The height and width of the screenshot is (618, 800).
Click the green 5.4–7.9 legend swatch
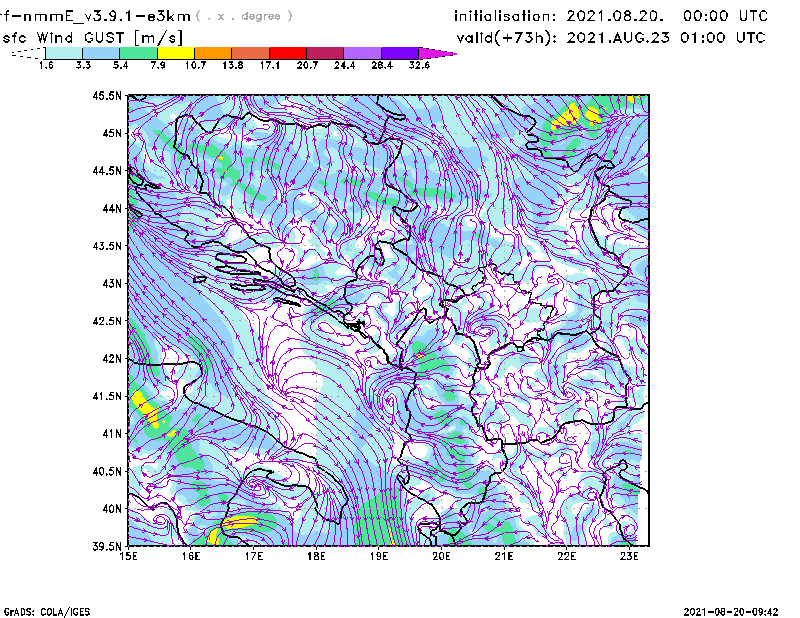(138, 53)
